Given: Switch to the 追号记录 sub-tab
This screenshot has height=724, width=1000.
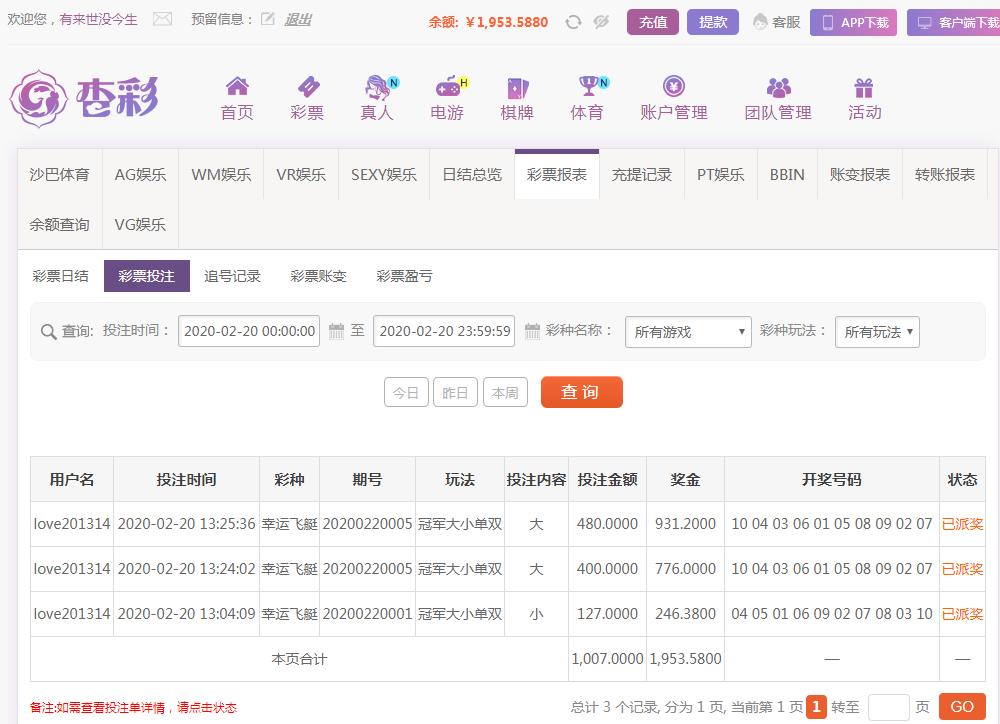Looking at the screenshot, I should pyautogui.click(x=232, y=276).
